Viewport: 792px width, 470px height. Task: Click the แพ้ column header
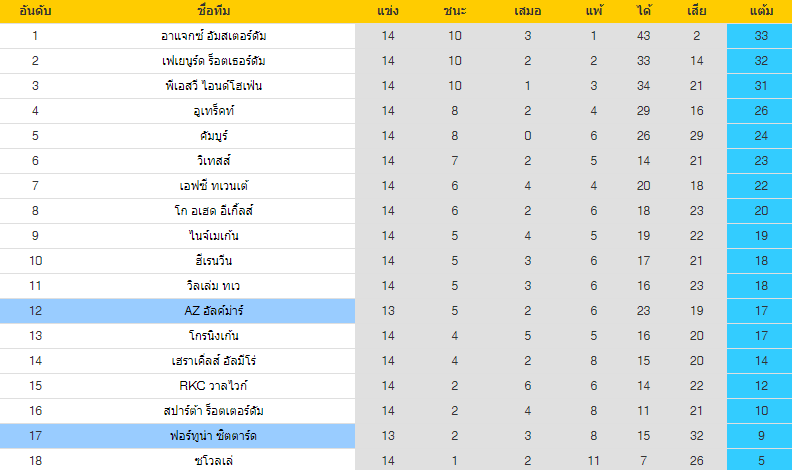point(593,11)
